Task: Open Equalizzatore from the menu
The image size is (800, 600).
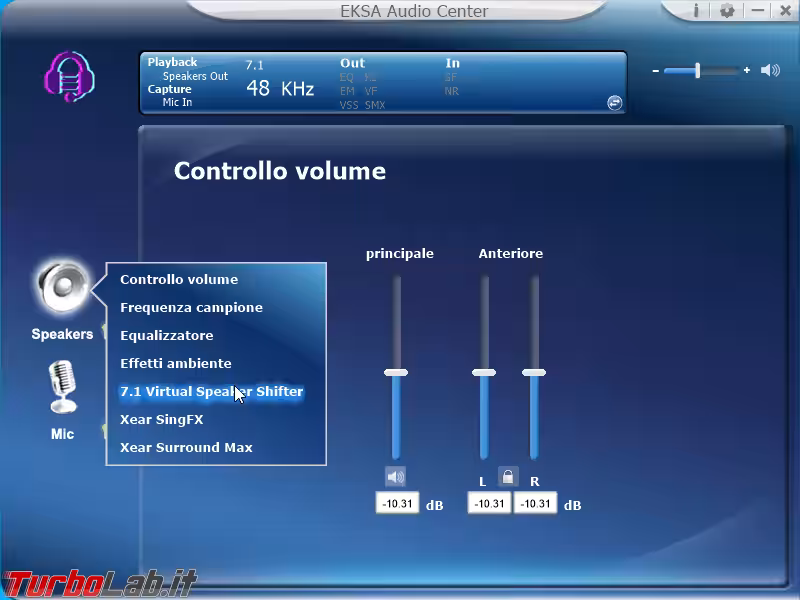Action: pos(167,336)
